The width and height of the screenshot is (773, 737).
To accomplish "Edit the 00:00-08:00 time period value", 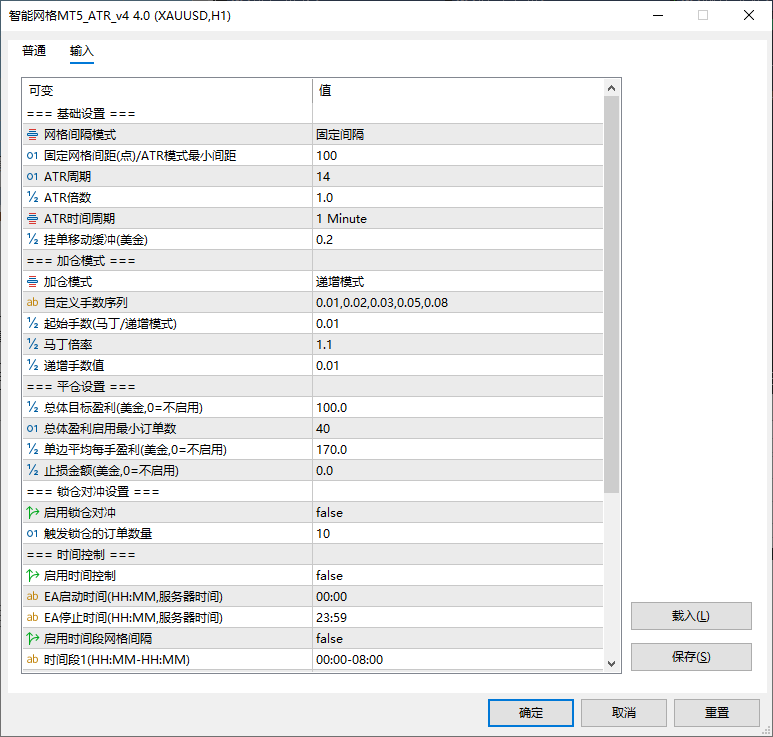I will click(458, 660).
